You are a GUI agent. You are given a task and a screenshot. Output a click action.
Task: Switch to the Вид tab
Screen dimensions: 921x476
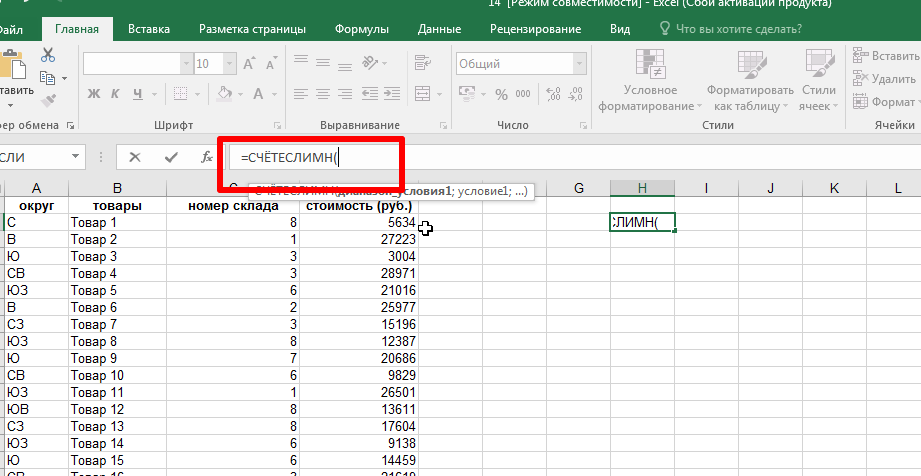620,29
